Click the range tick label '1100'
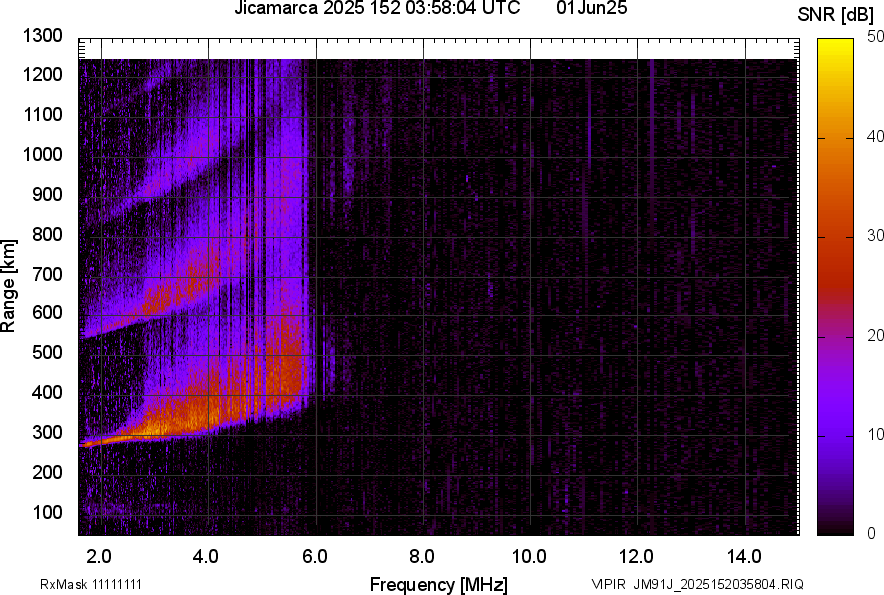 [43, 114]
